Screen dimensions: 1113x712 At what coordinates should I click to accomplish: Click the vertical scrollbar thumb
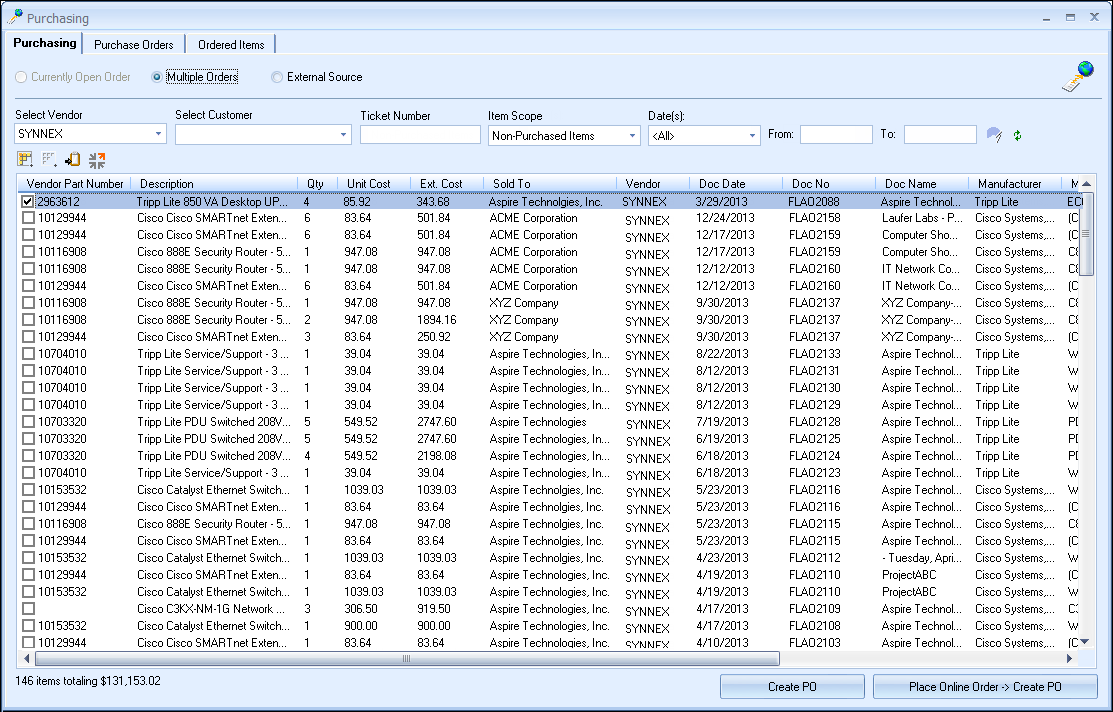click(x=1085, y=233)
